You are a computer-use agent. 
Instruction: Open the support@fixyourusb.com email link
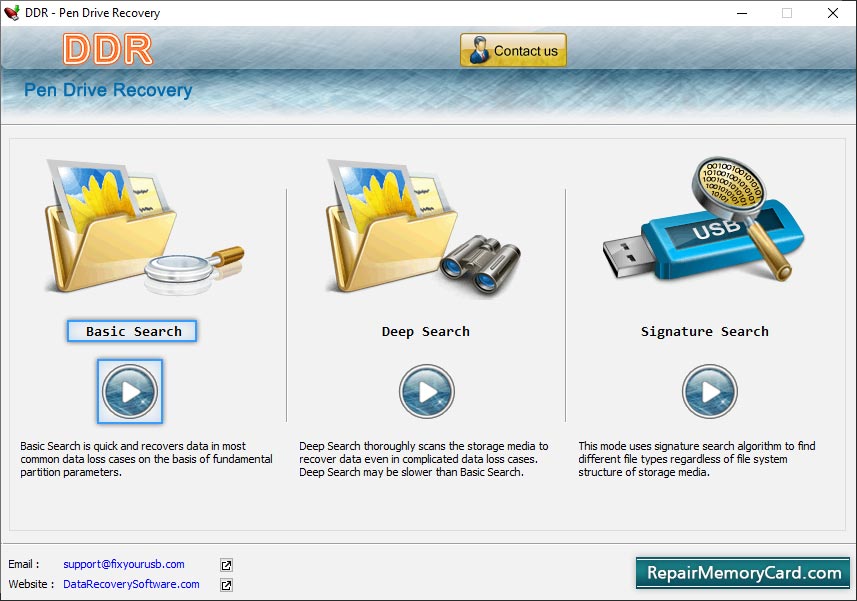click(124, 564)
